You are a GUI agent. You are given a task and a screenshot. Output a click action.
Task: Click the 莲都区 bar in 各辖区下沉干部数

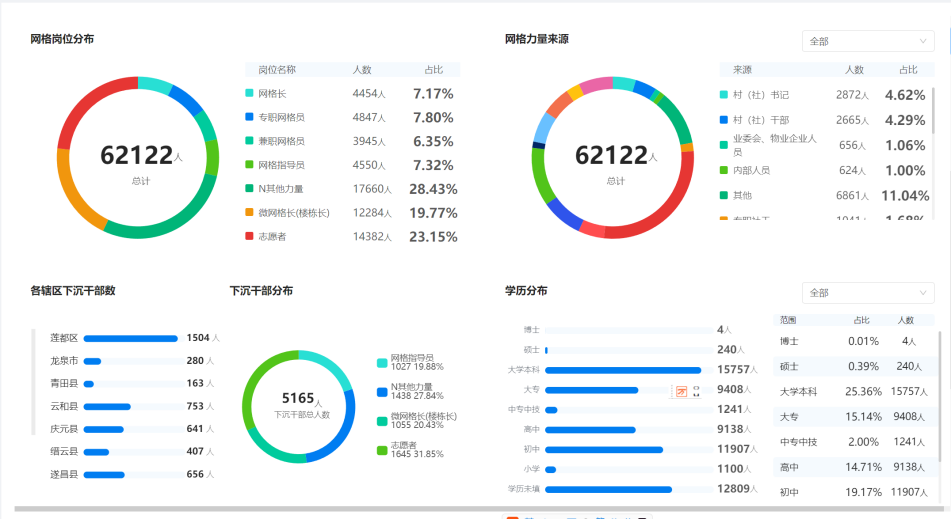click(x=130, y=338)
